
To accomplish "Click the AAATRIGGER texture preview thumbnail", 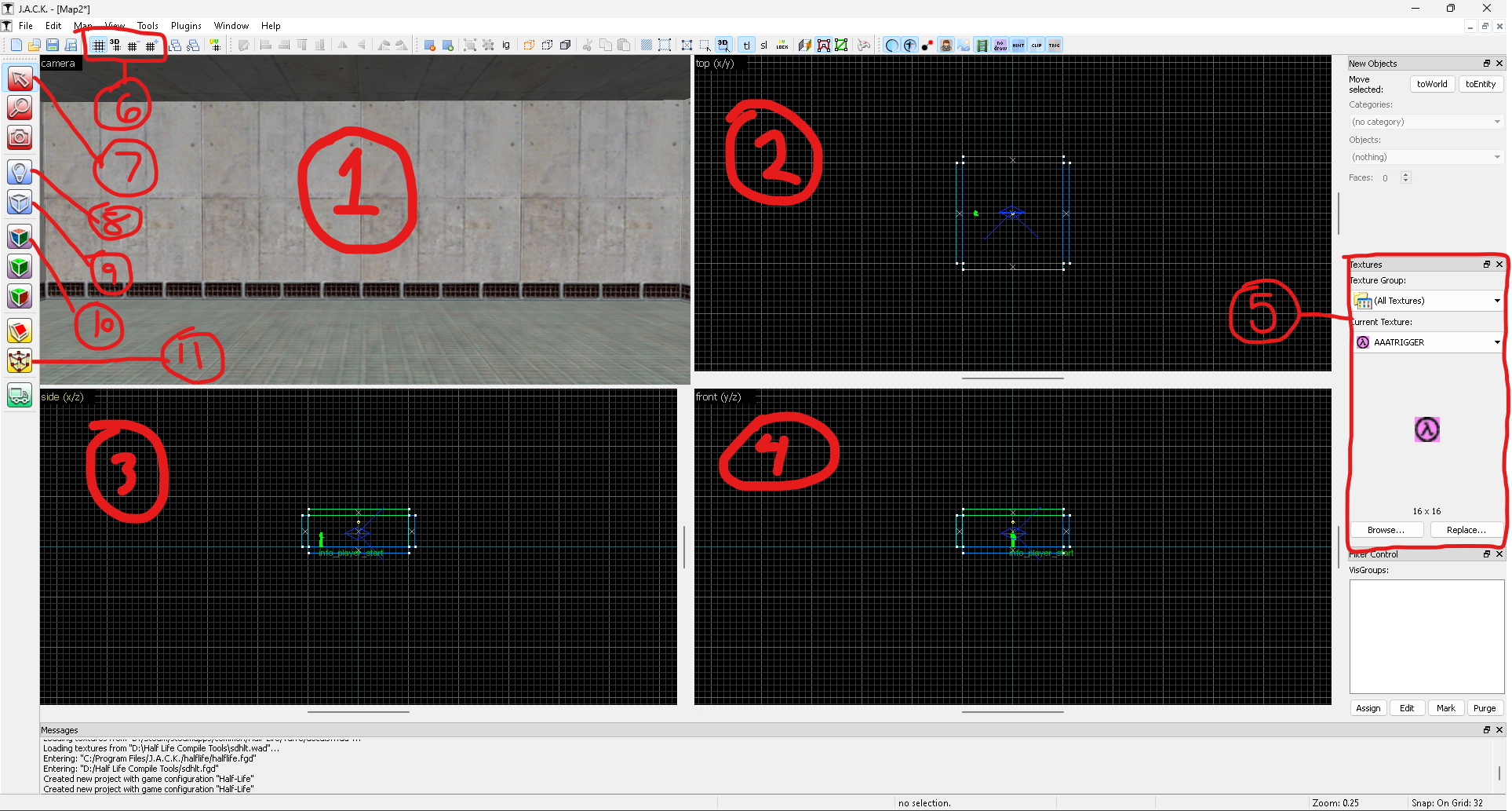I will tap(1427, 429).
